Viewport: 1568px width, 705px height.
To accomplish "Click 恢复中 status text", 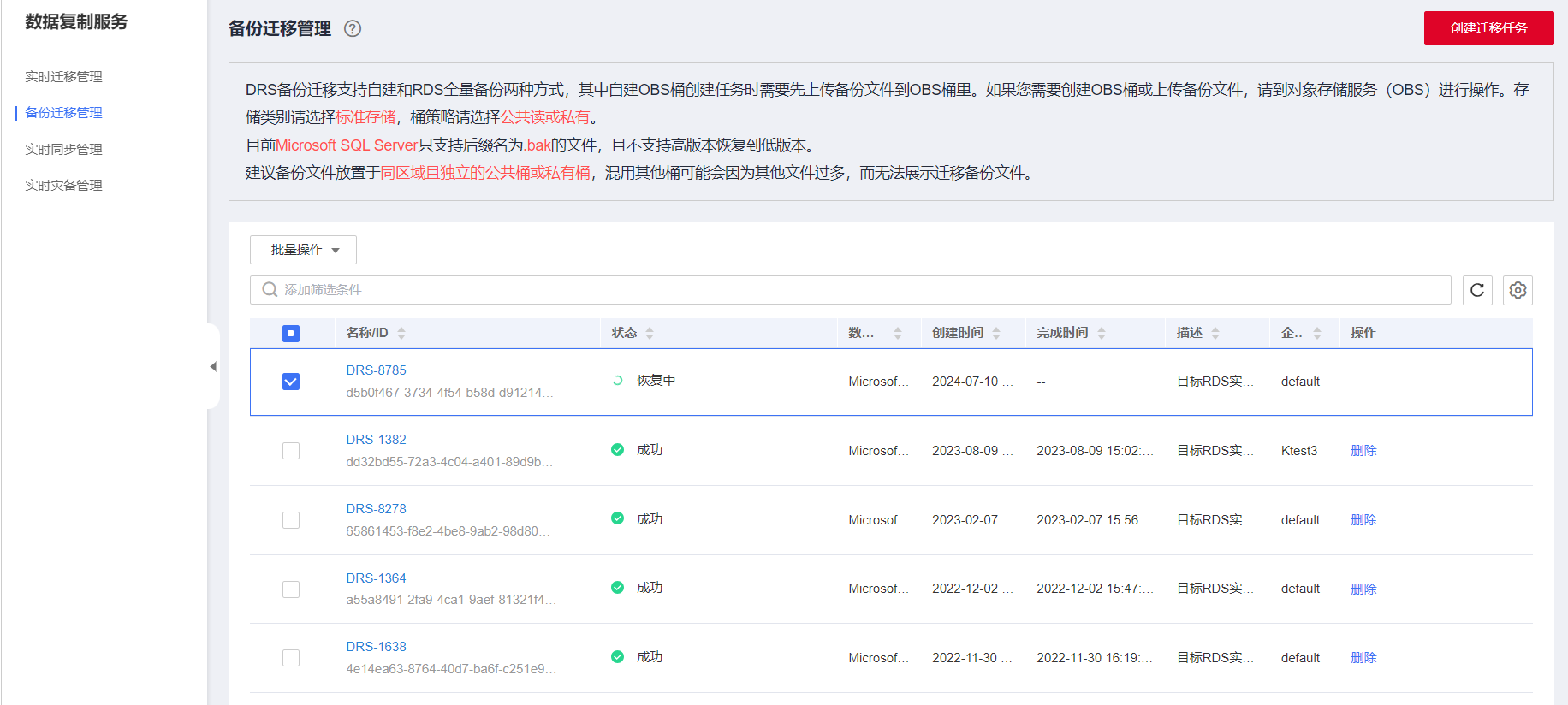I will pos(656,381).
